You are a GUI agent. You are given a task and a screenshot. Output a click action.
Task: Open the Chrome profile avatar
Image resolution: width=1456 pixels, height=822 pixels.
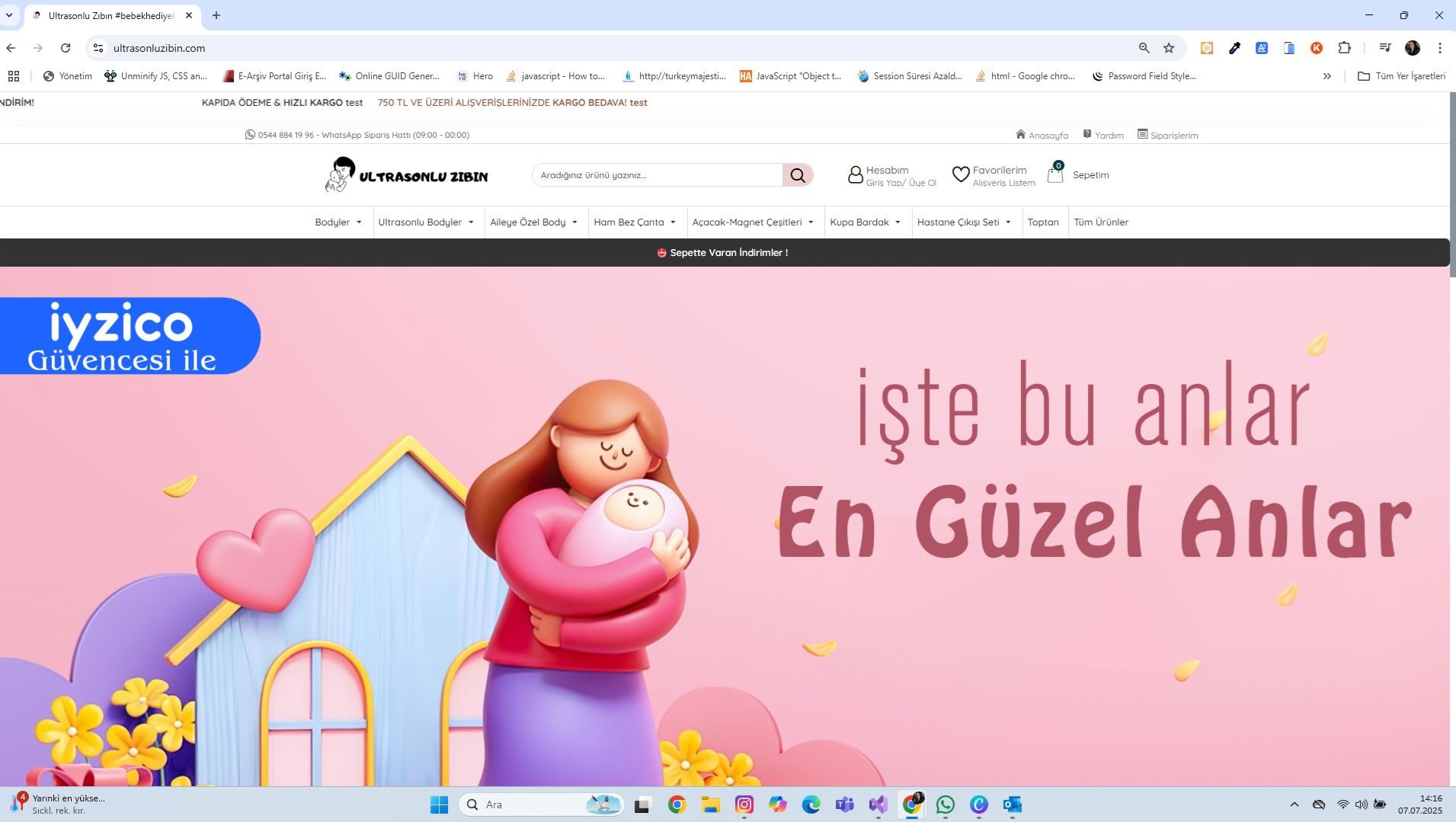1413,48
